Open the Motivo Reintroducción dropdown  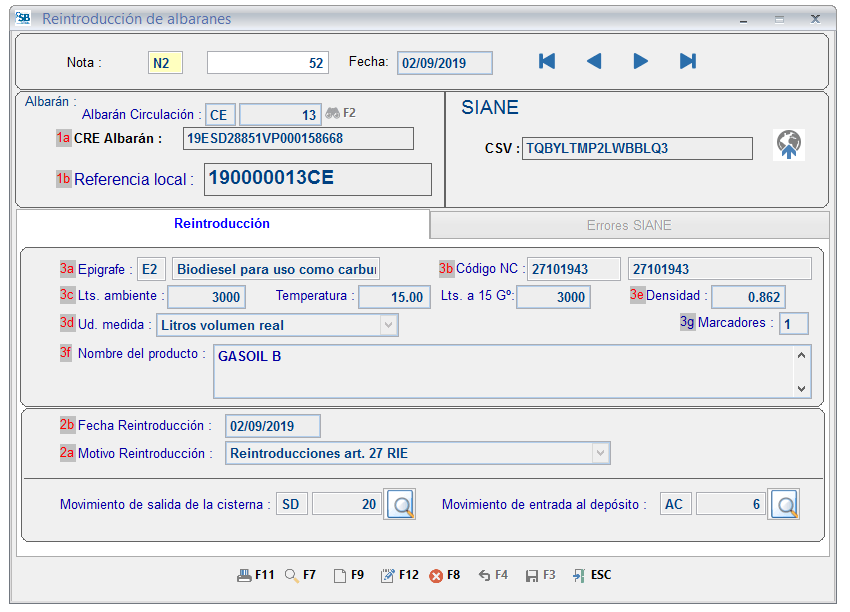pos(599,453)
